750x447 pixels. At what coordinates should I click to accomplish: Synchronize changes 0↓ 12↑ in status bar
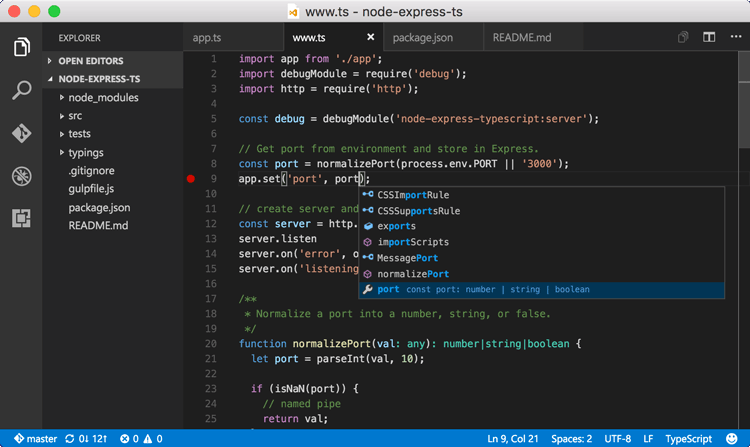(86, 438)
